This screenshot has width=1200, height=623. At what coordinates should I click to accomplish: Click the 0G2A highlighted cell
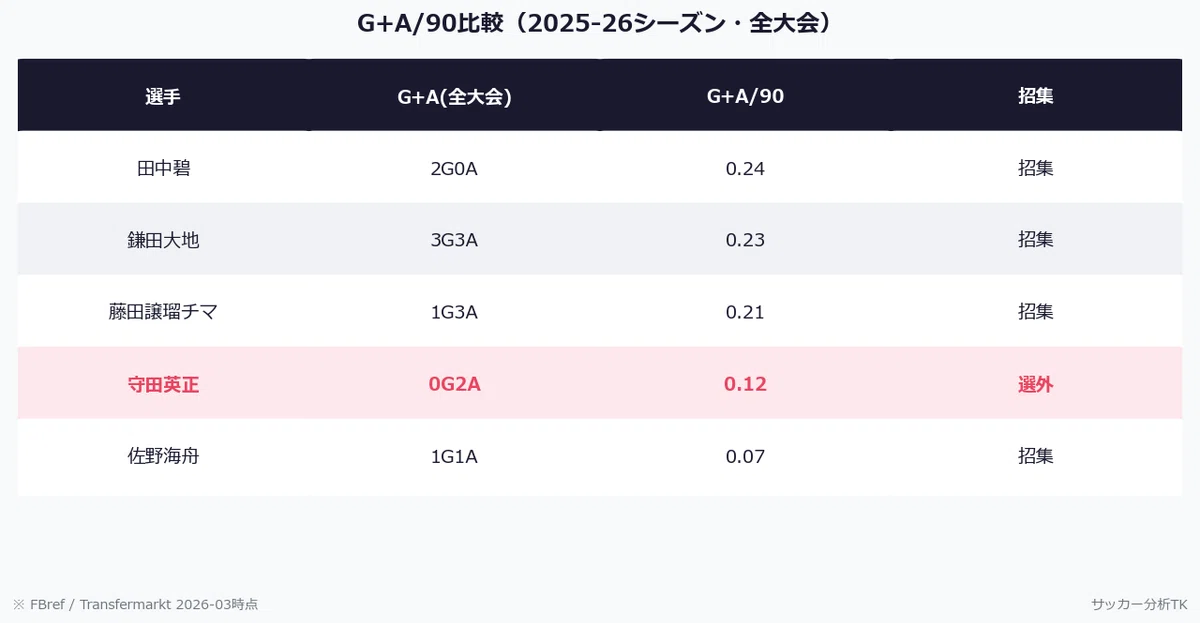point(454,384)
